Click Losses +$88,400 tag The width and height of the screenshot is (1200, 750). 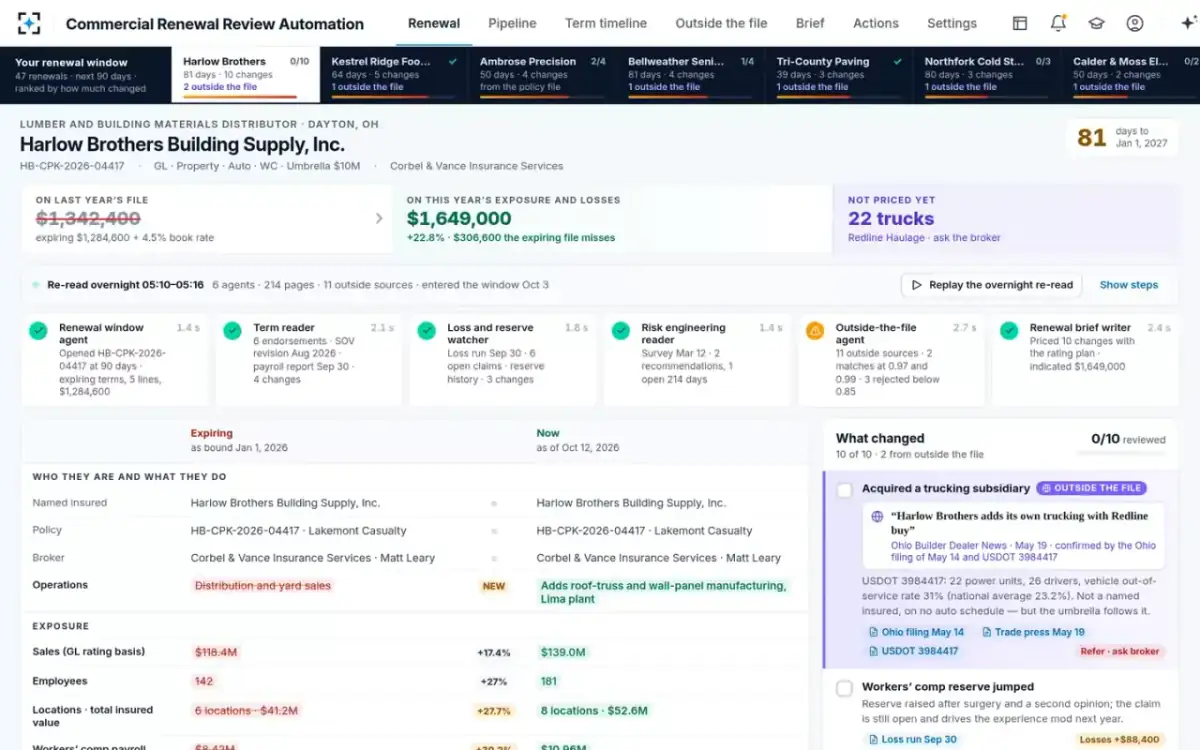coord(1120,740)
